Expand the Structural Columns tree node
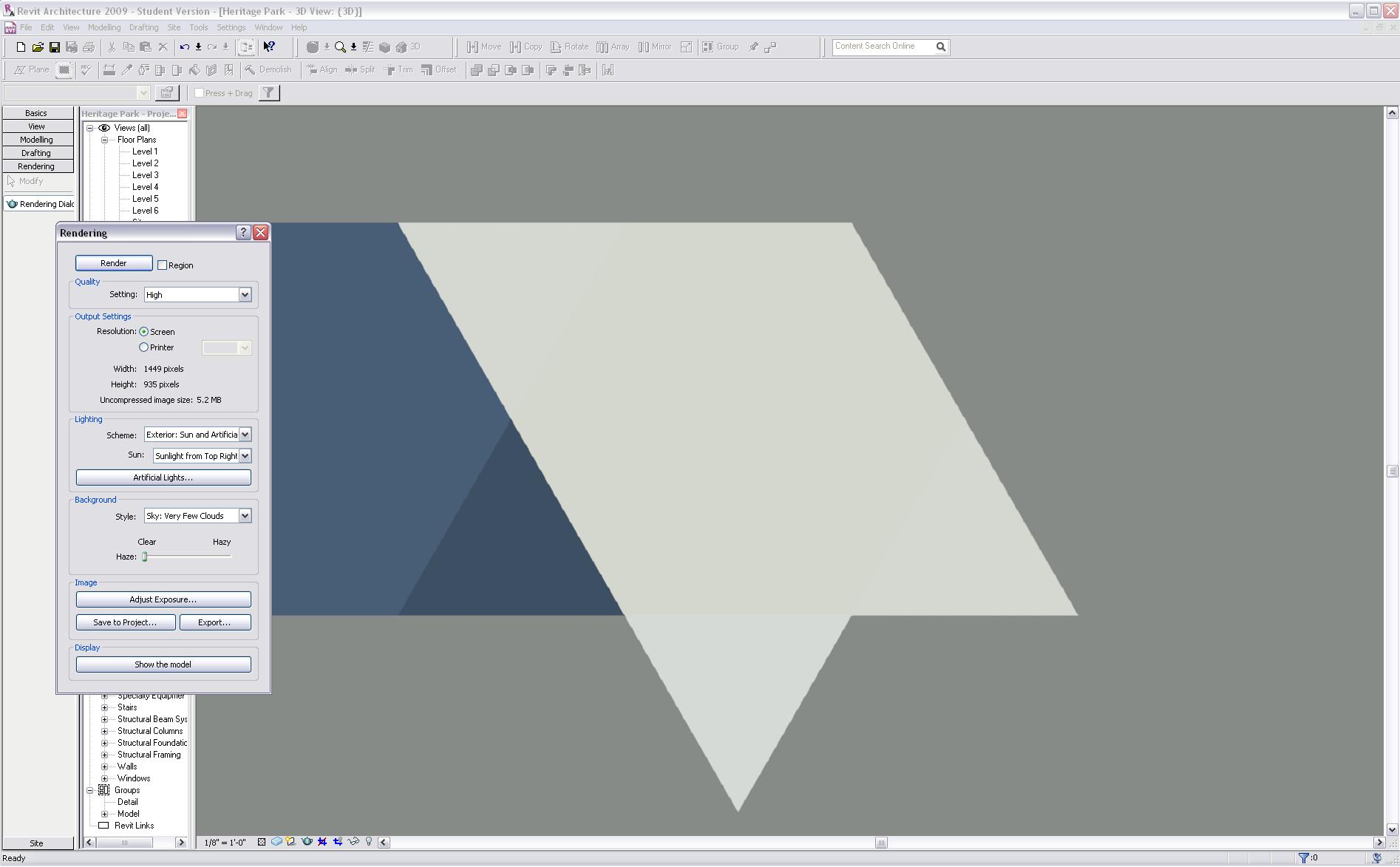The width and height of the screenshot is (1400, 867). (105, 731)
